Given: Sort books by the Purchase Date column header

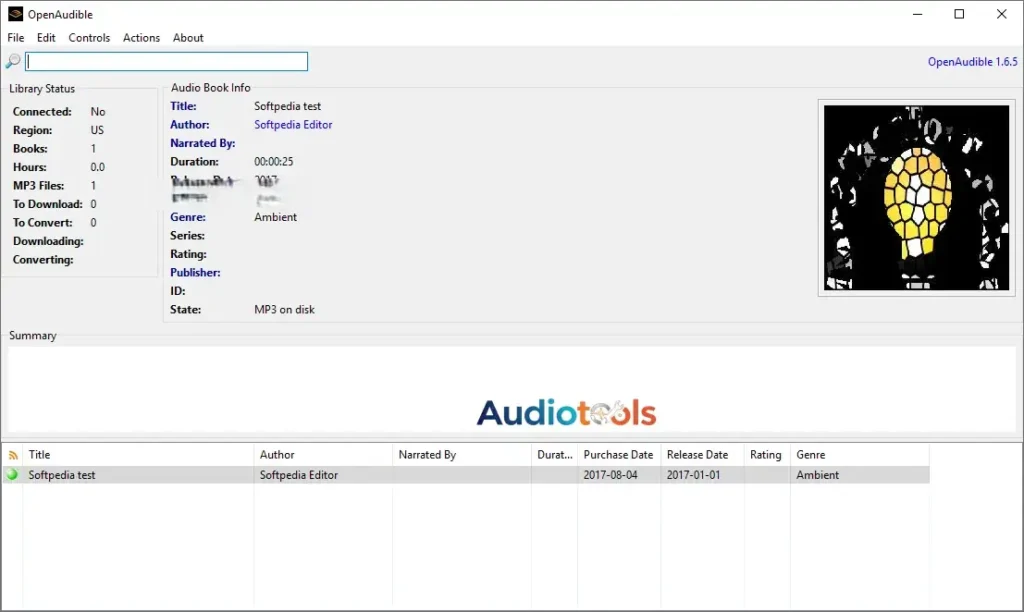Looking at the screenshot, I should [x=618, y=454].
